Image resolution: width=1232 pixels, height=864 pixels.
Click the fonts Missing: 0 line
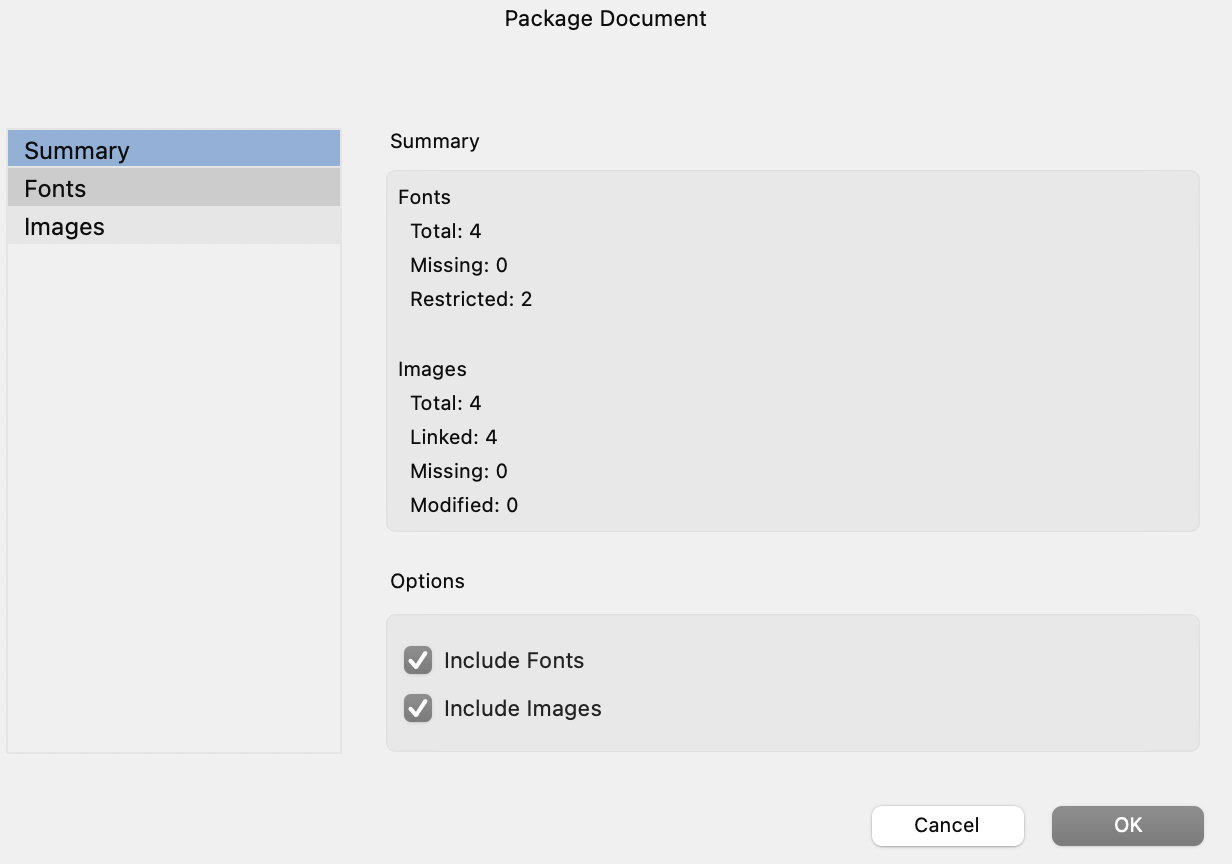(x=459, y=265)
